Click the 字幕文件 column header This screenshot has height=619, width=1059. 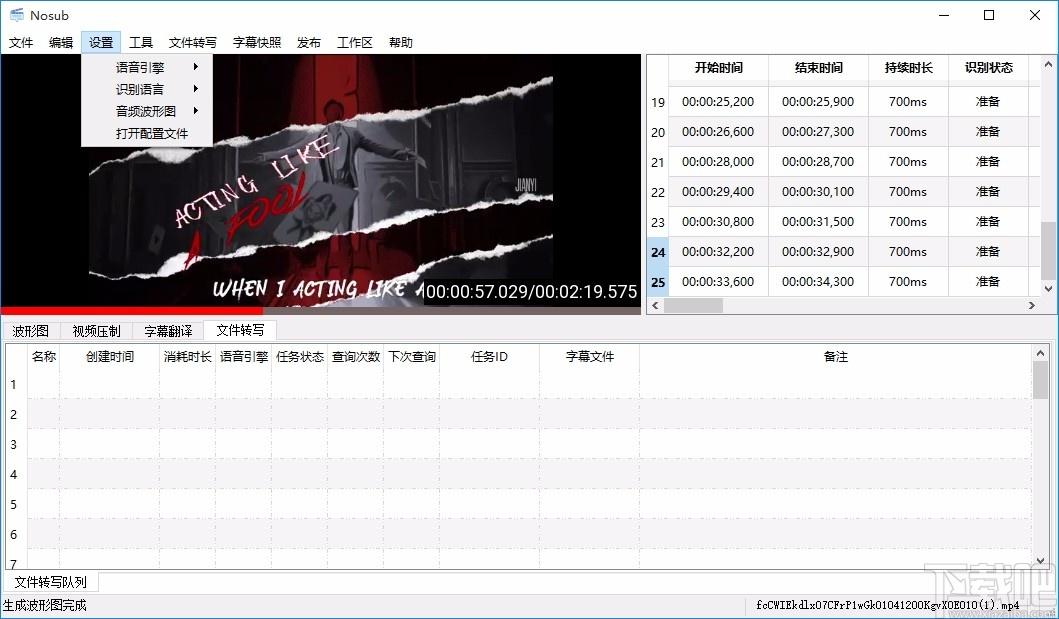coord(590,356)
